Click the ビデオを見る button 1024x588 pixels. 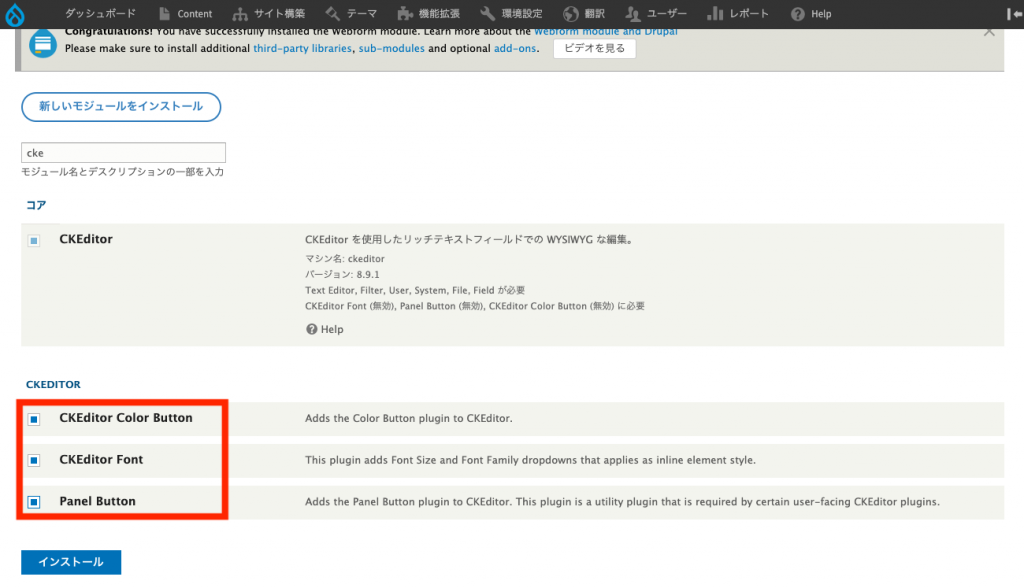tap(594, 48)
